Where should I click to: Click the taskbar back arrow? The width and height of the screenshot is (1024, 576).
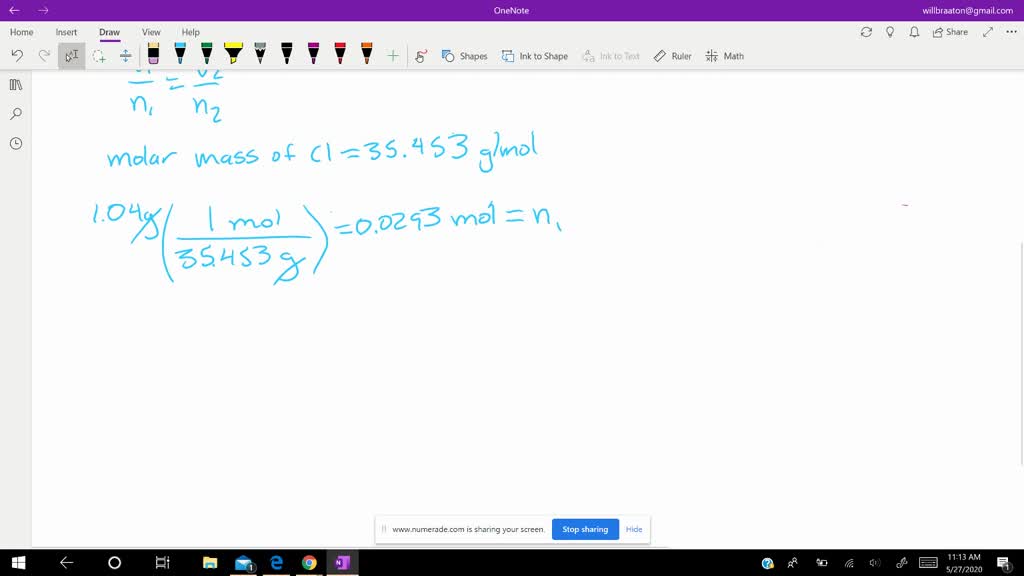point(66,562)
